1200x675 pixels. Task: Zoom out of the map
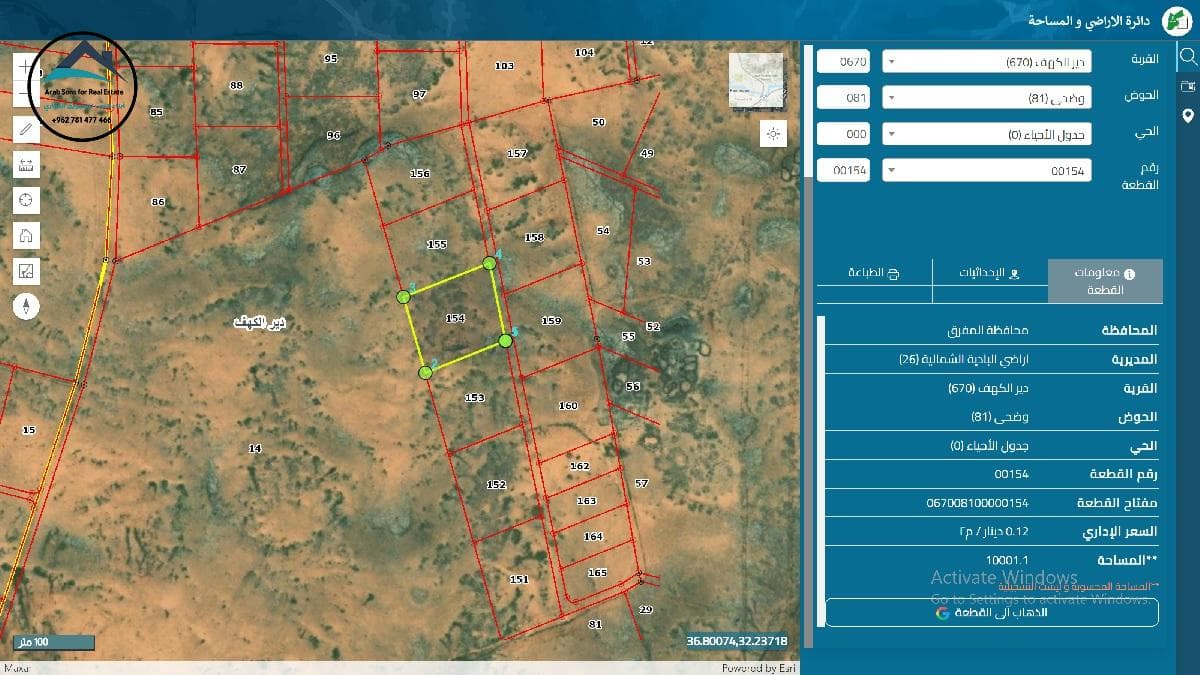pos(26,95)
